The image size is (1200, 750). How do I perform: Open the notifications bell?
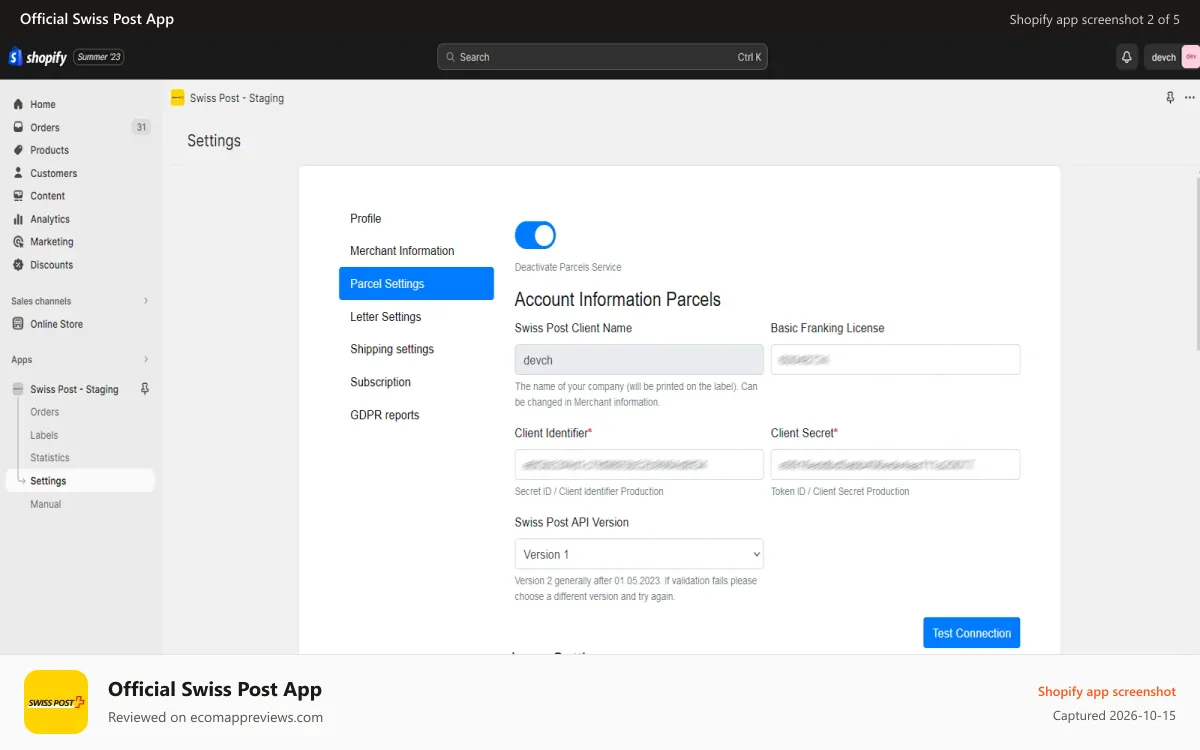click(x=1127, y=57)
